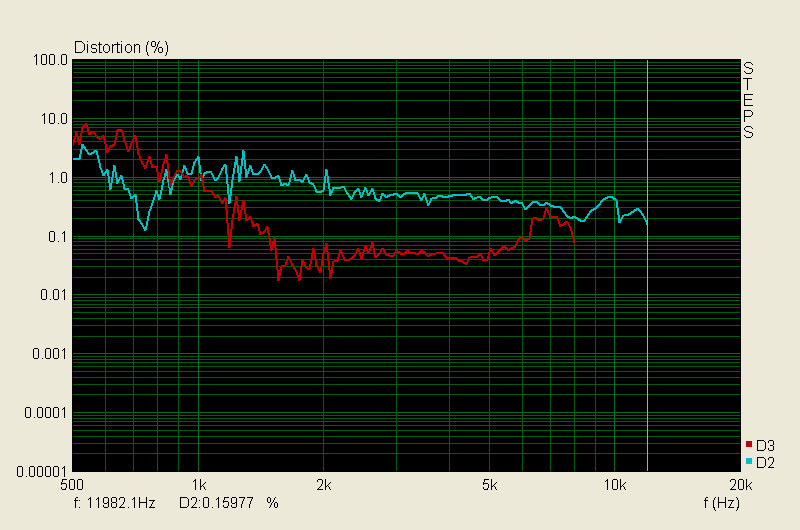The width and height of the screenshot is (800, 530).
Task: Click the 0.1 y-axis label
Action: pos(58,237)
